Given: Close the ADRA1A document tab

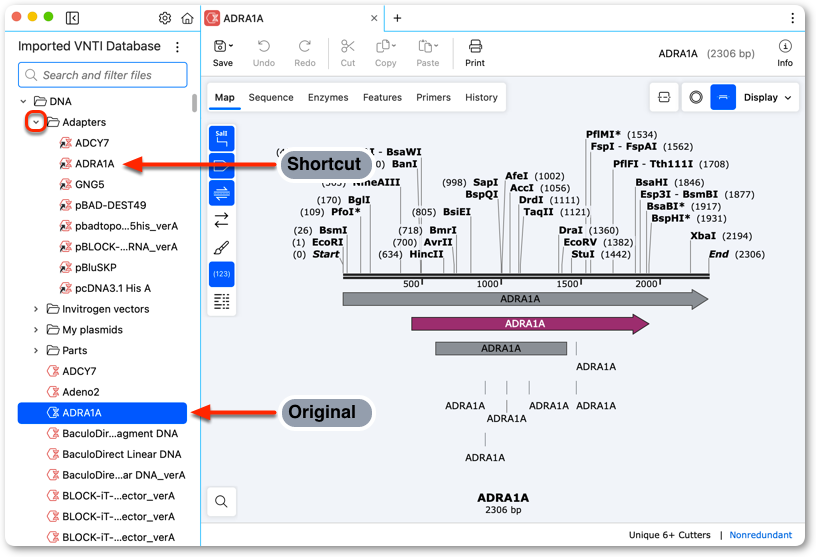Looking at the screenshot, I should (x=374, y=18).
